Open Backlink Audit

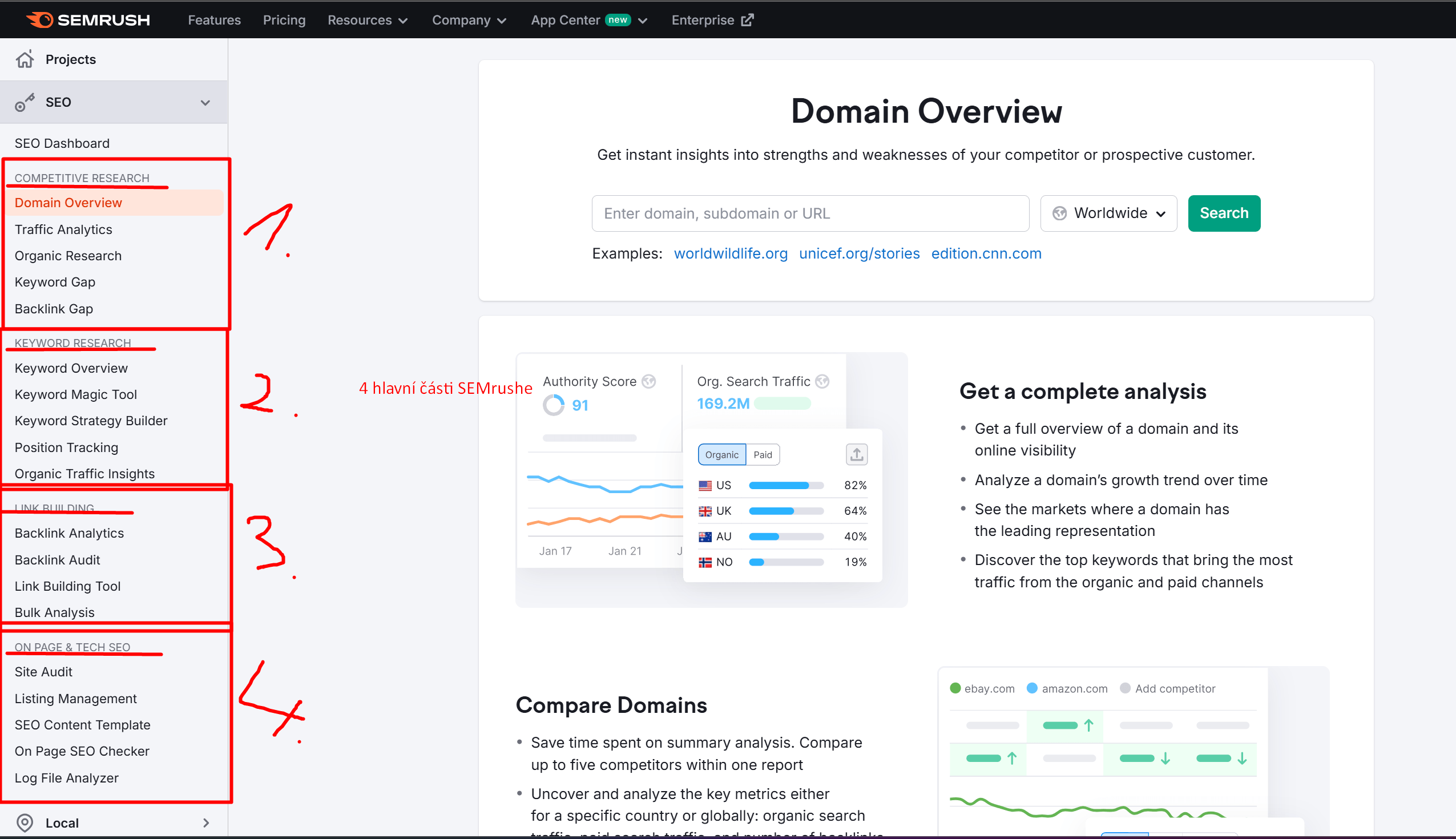click(57, 560)
